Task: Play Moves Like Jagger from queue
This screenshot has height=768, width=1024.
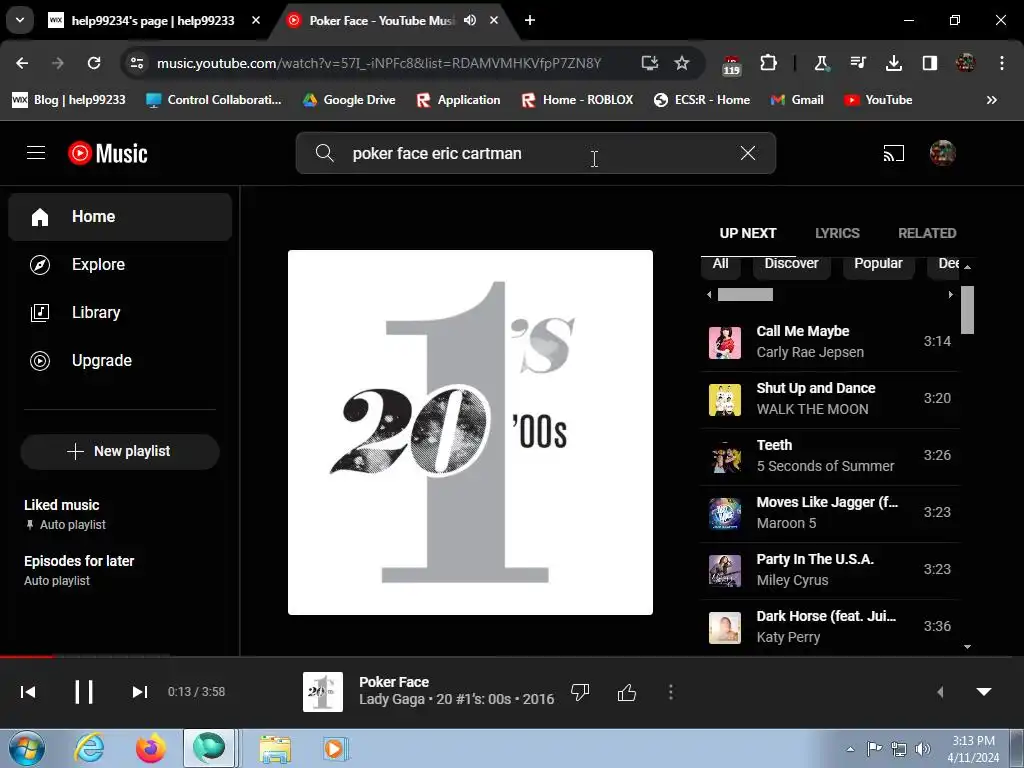Action: click(830, 513)
